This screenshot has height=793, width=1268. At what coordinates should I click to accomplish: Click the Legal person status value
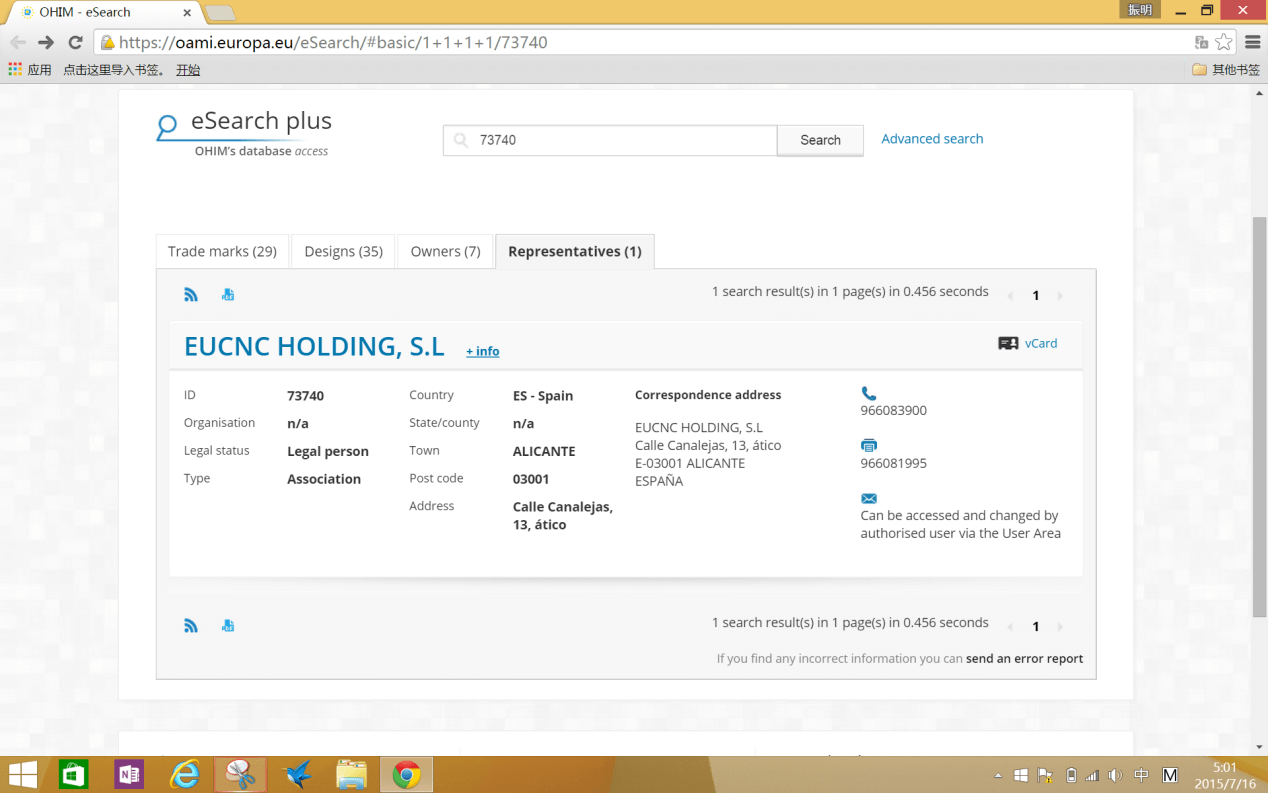328,452
